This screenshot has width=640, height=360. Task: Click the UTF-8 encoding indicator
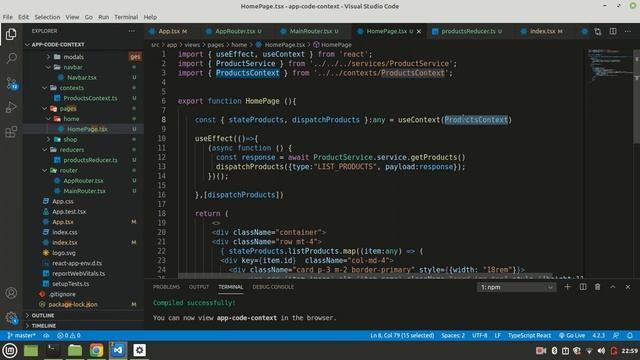(480, 336)
